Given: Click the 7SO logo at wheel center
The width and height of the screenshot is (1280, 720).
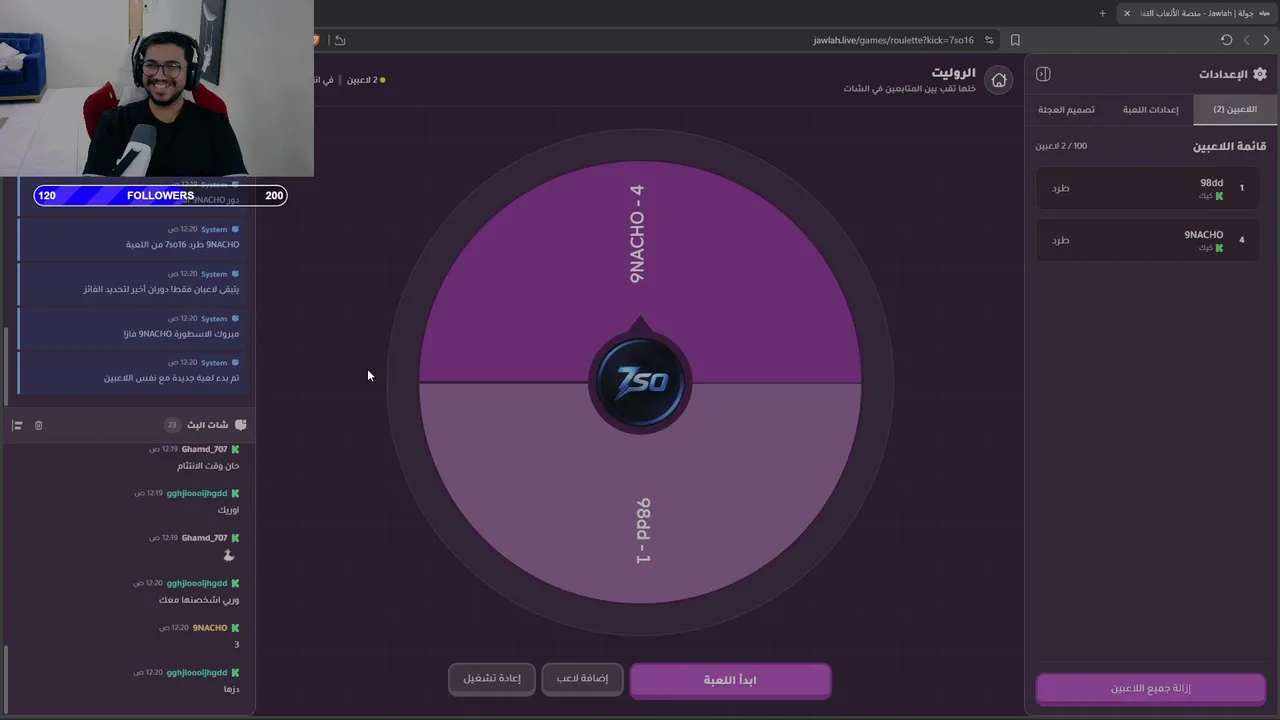Looking at the screenshot, I should (640, 382).
